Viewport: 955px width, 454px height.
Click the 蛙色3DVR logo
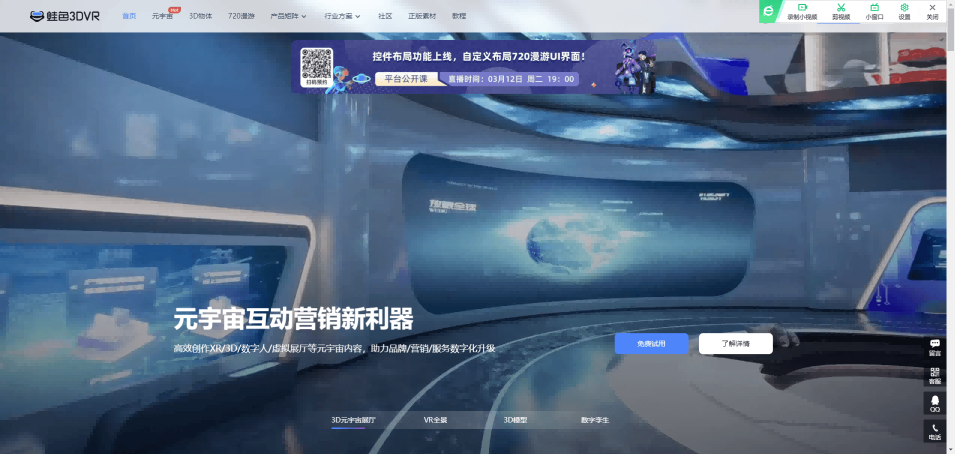coord(65,16)
